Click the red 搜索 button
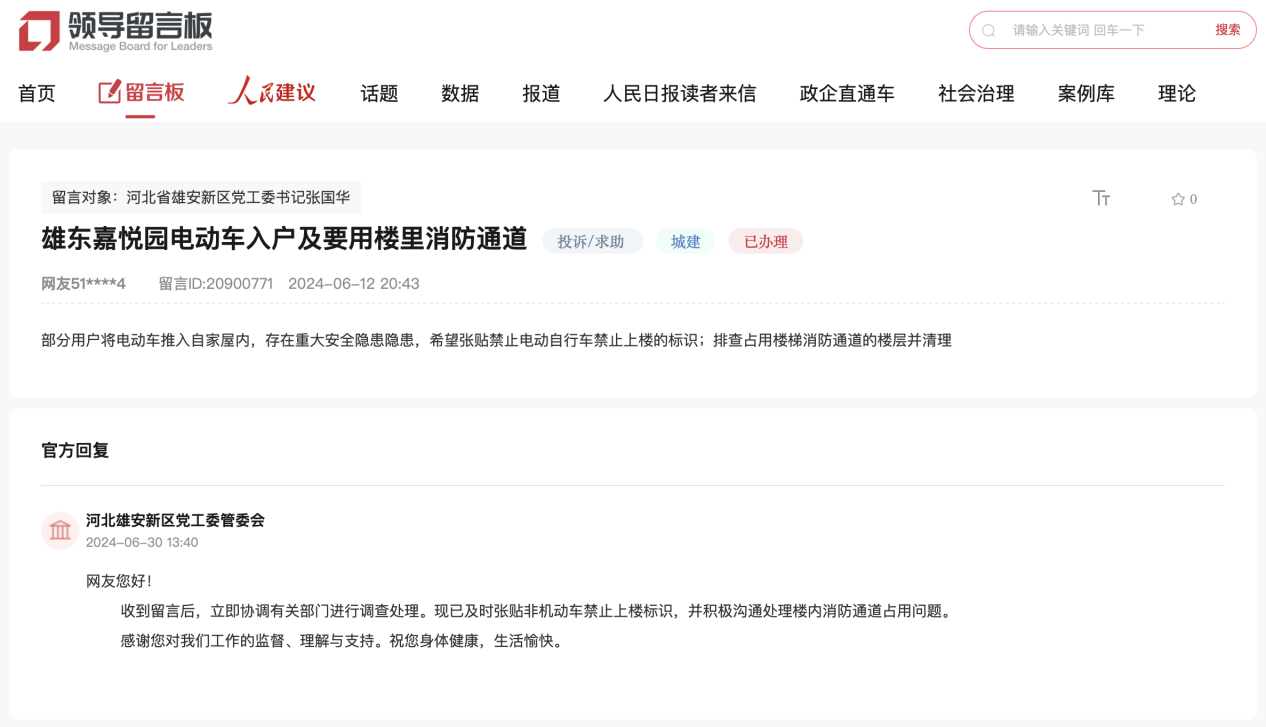Viewport: 1266px width, 727px height. pos(1228,30)
